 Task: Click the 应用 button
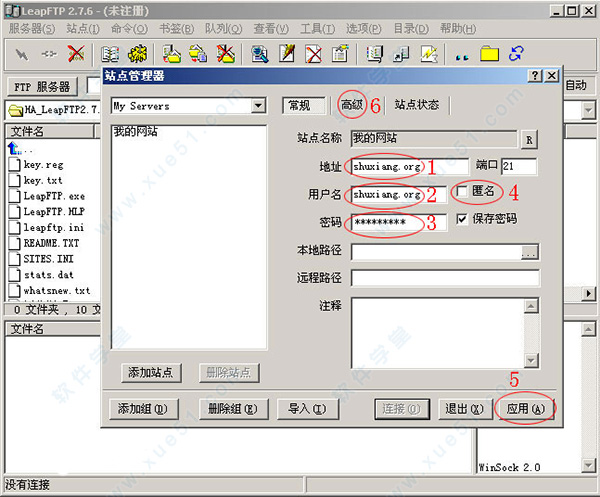(526, 409)
